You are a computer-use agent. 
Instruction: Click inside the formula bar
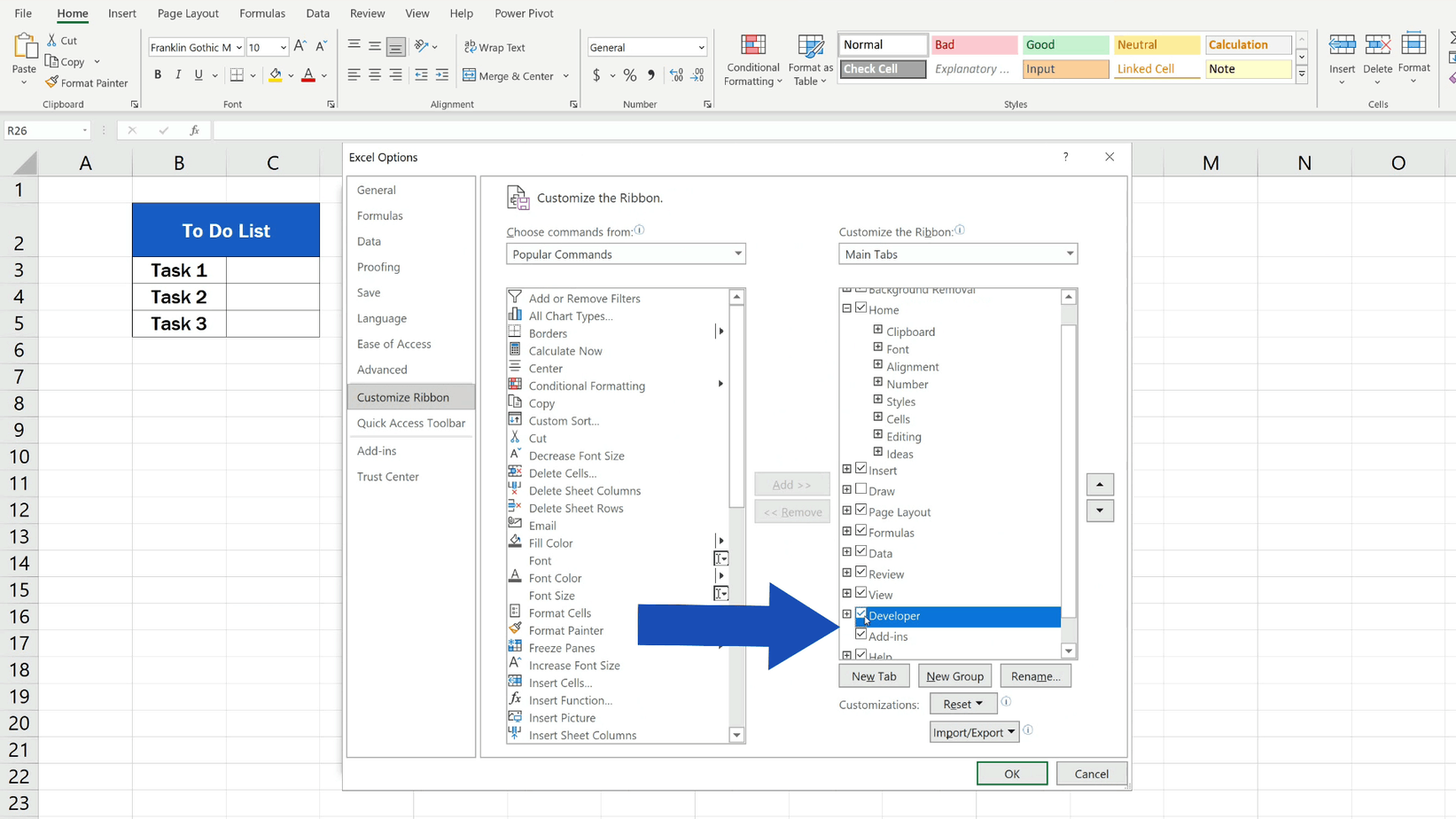(532, 129)
